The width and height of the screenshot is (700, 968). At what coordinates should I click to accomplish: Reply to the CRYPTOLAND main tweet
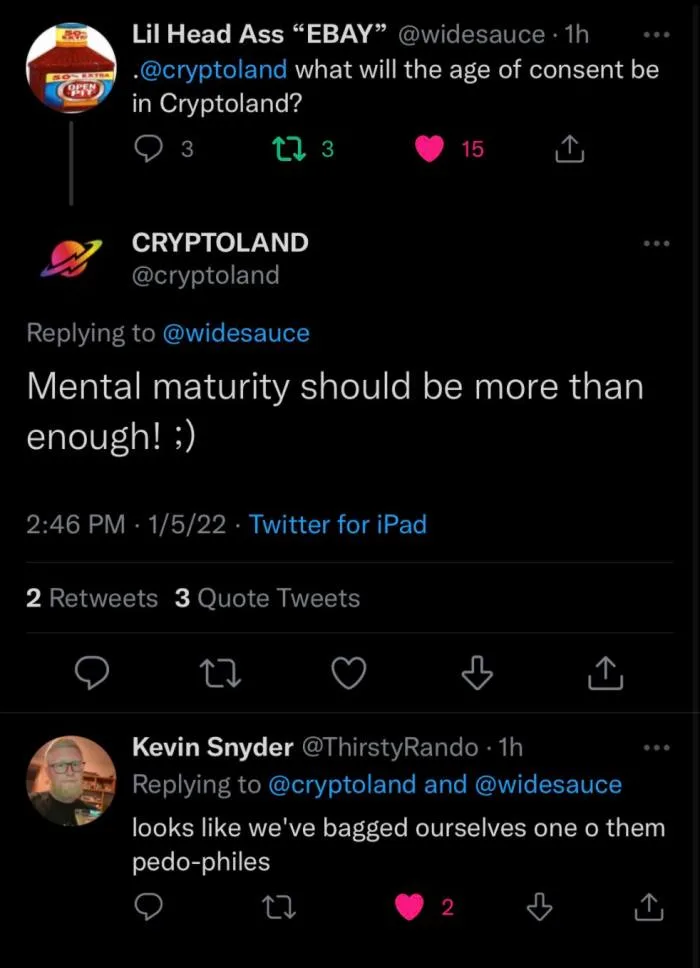[93, 676]
